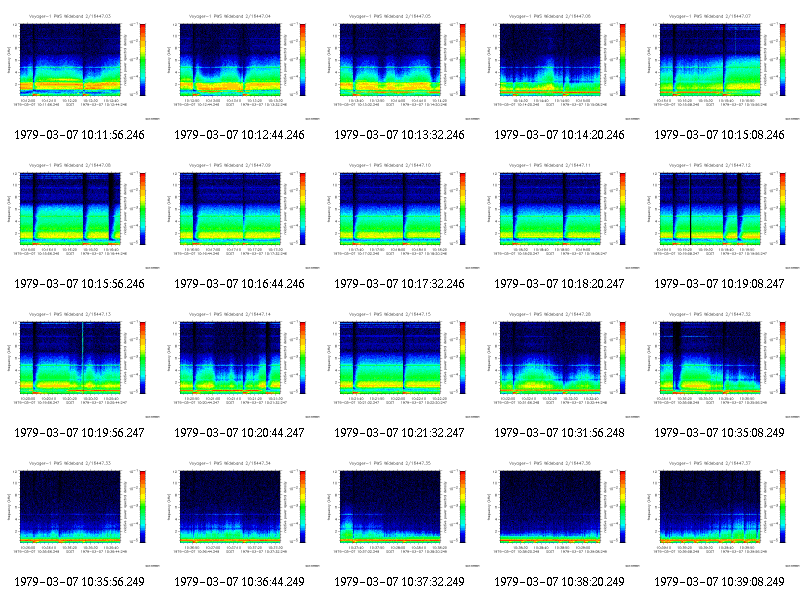Click the caption text '1979-03-07 10:15:08.246'
The width and height of the screenshot is (800, 596).
pyautogui.click(x=719, y=135)
